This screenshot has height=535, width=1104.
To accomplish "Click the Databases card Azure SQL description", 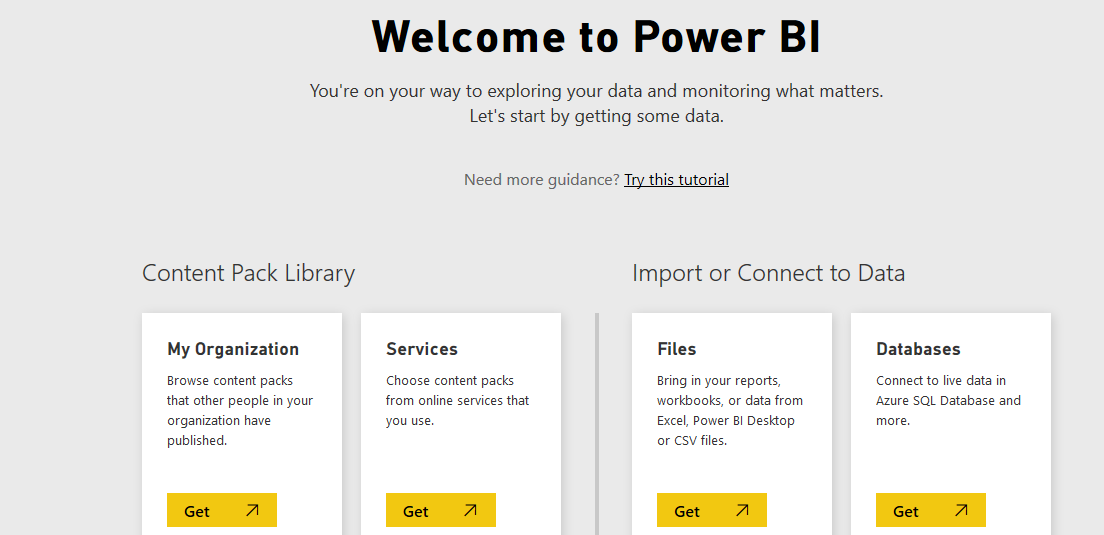I will pyautogui.click(x=948, y=400).
